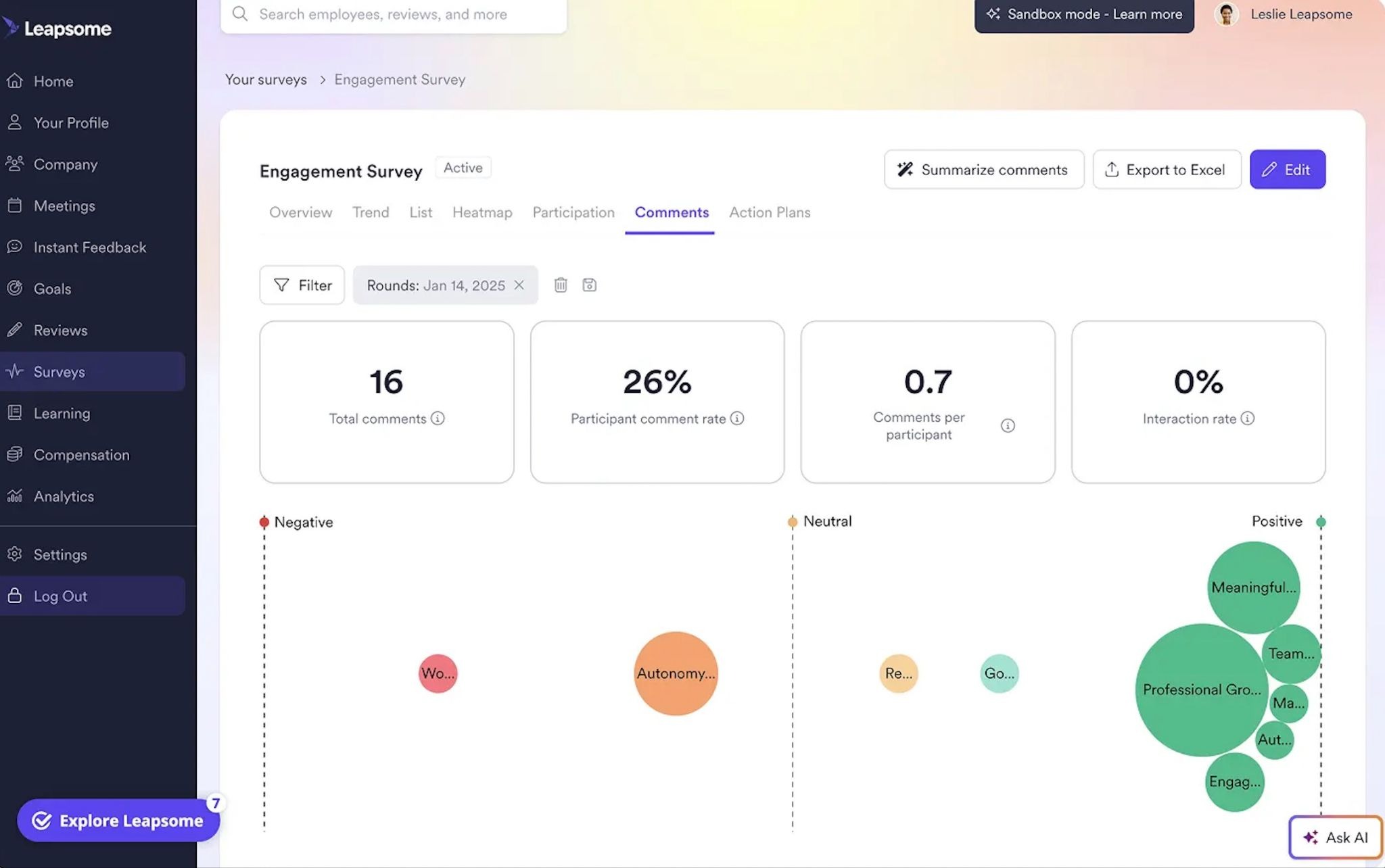Click the Total comments info icon

tap(438, 418)
